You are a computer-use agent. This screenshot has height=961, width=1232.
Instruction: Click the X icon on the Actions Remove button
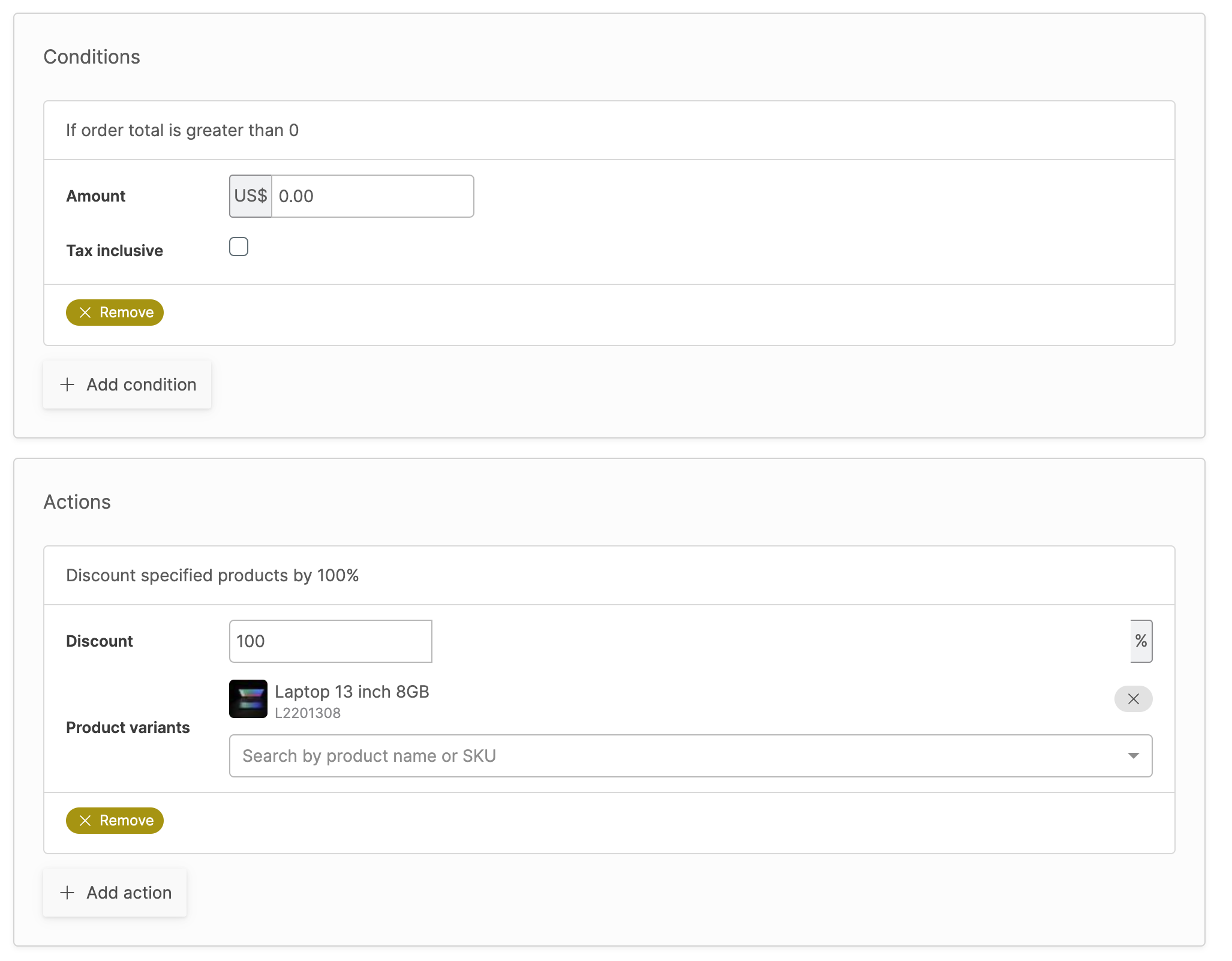click(x=85, y=820)
